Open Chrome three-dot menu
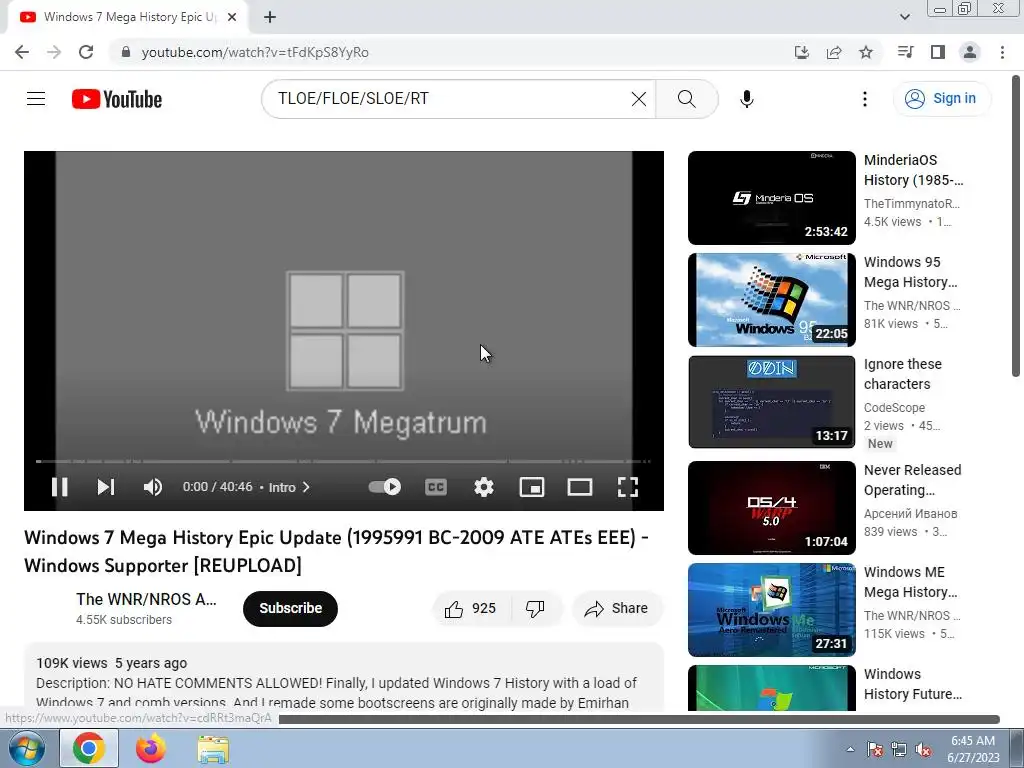The height and width of the screenshot is (768, 1024). point(1002,52)
